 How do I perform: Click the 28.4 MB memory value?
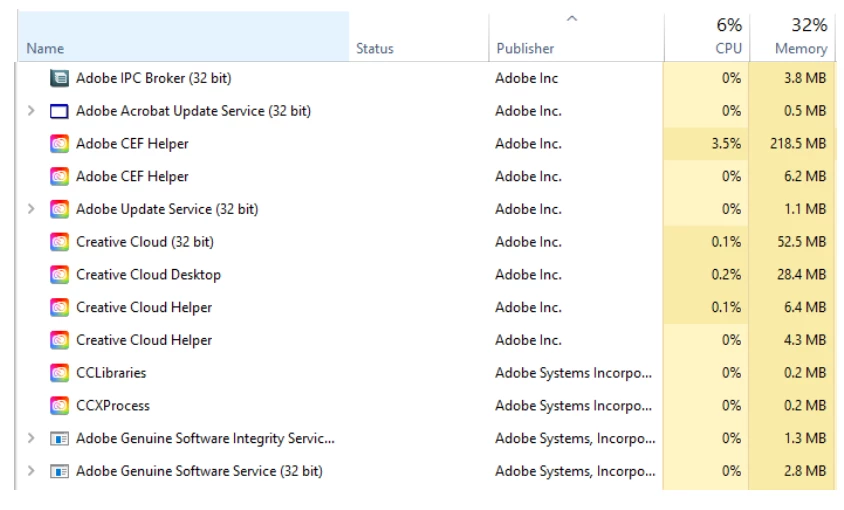(x=801, y=275)
